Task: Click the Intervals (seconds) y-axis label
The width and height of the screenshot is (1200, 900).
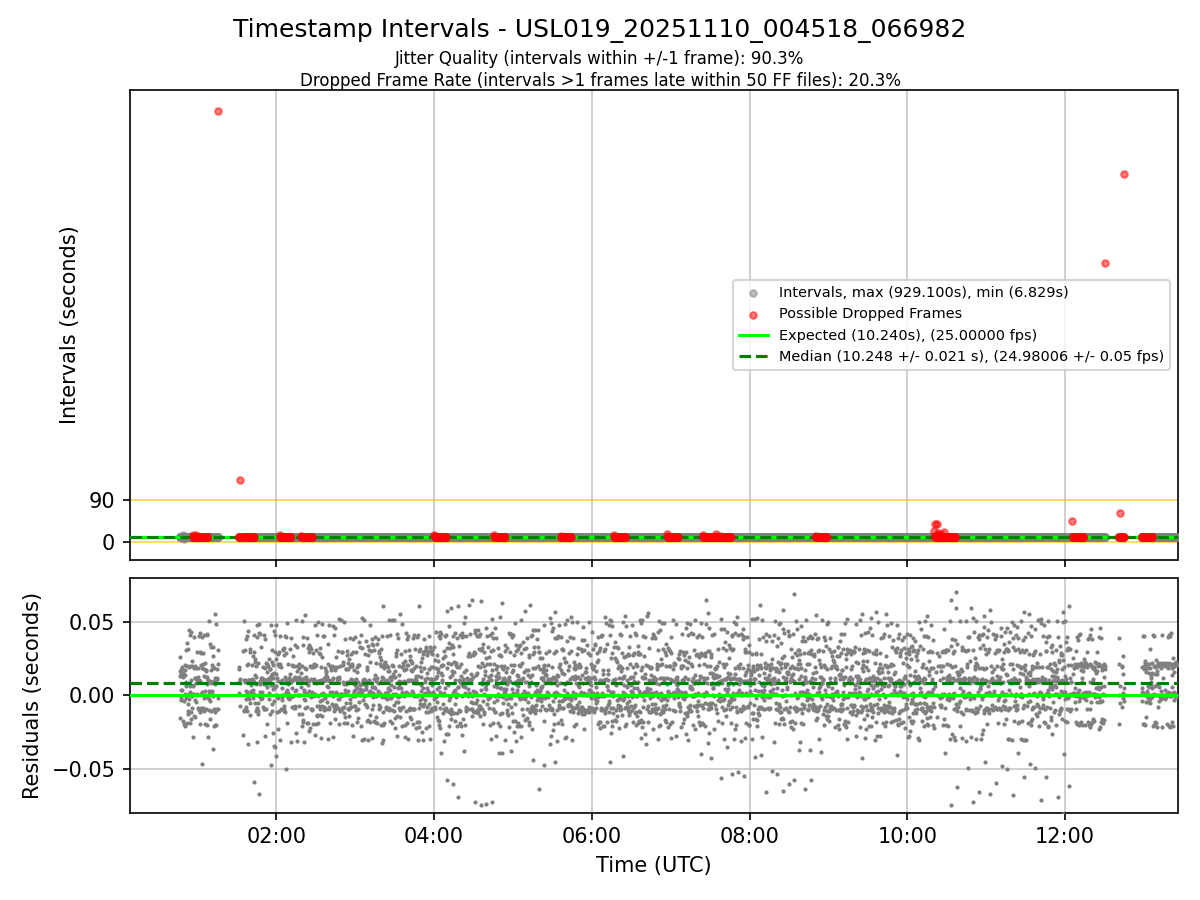Action: click(x=68, y=325)
